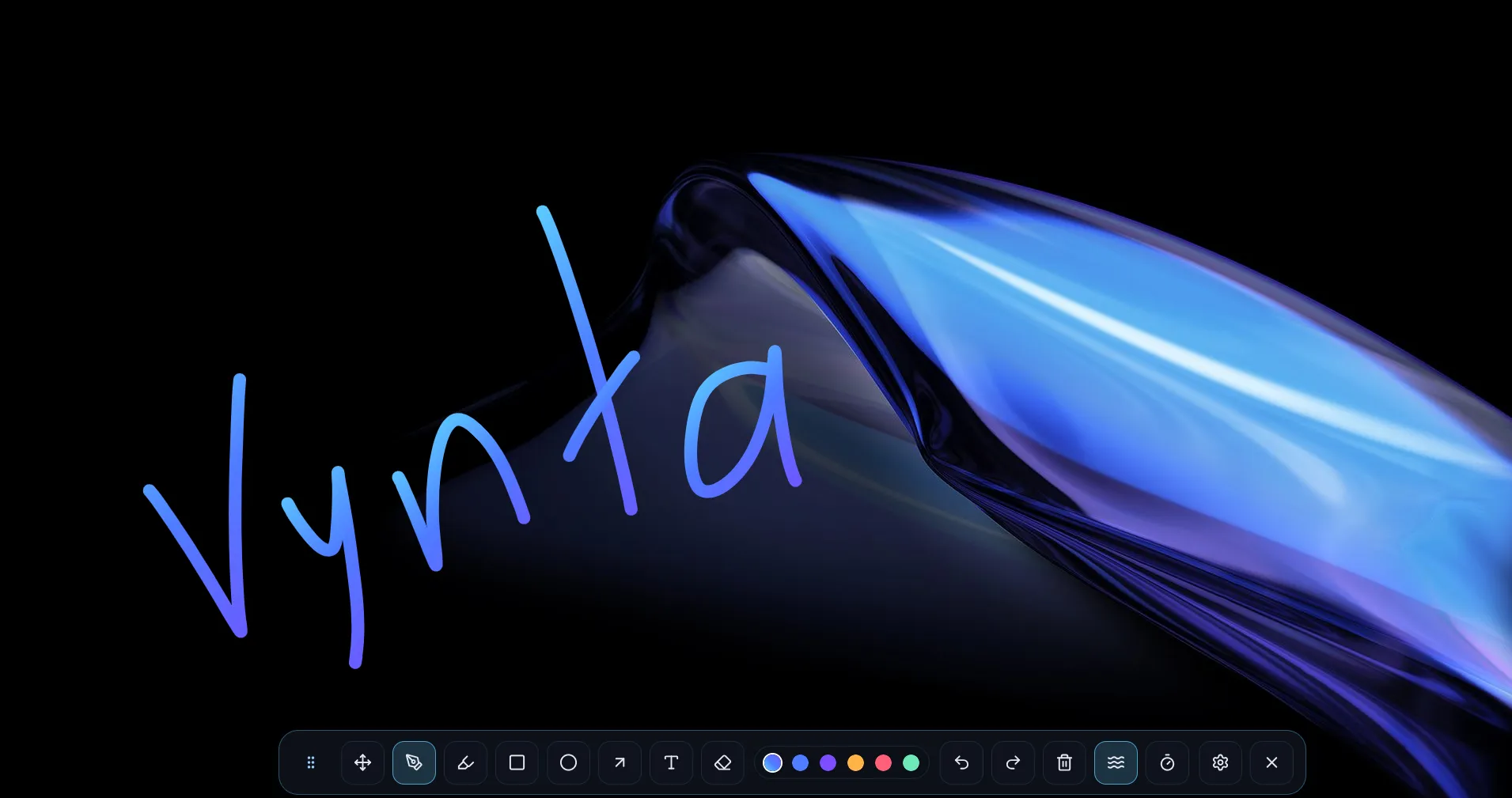This screenshot has height=798, width=1512.
Task: Select the purple color swatch
Action: point(828,762)
